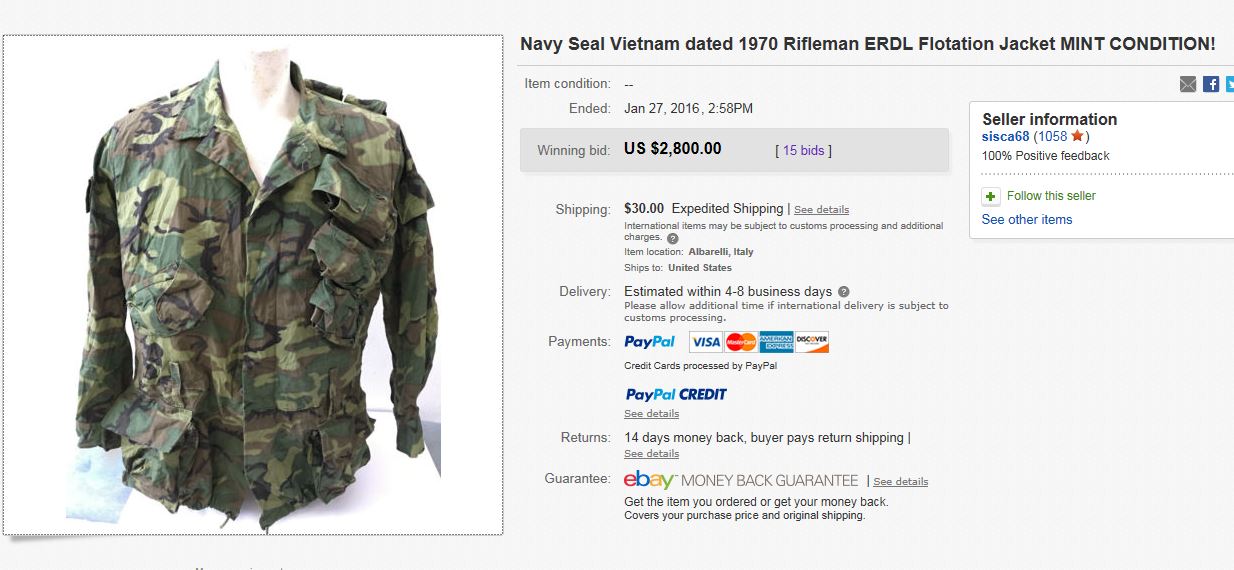
Task: Click the email share icon
Action: click(x=1188, y=84)
